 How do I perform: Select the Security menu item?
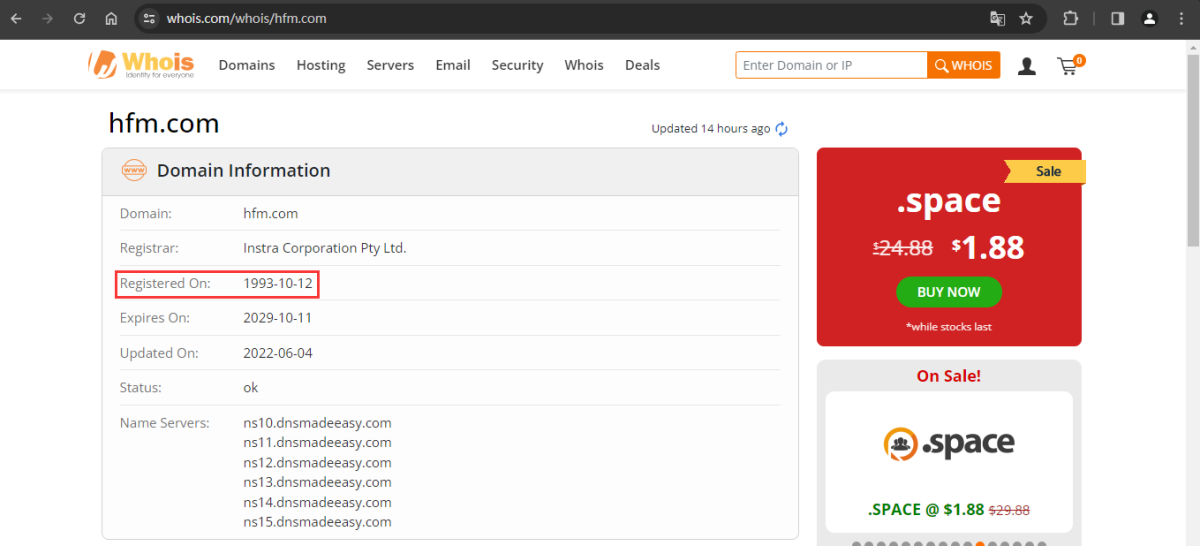click(517, 65)
